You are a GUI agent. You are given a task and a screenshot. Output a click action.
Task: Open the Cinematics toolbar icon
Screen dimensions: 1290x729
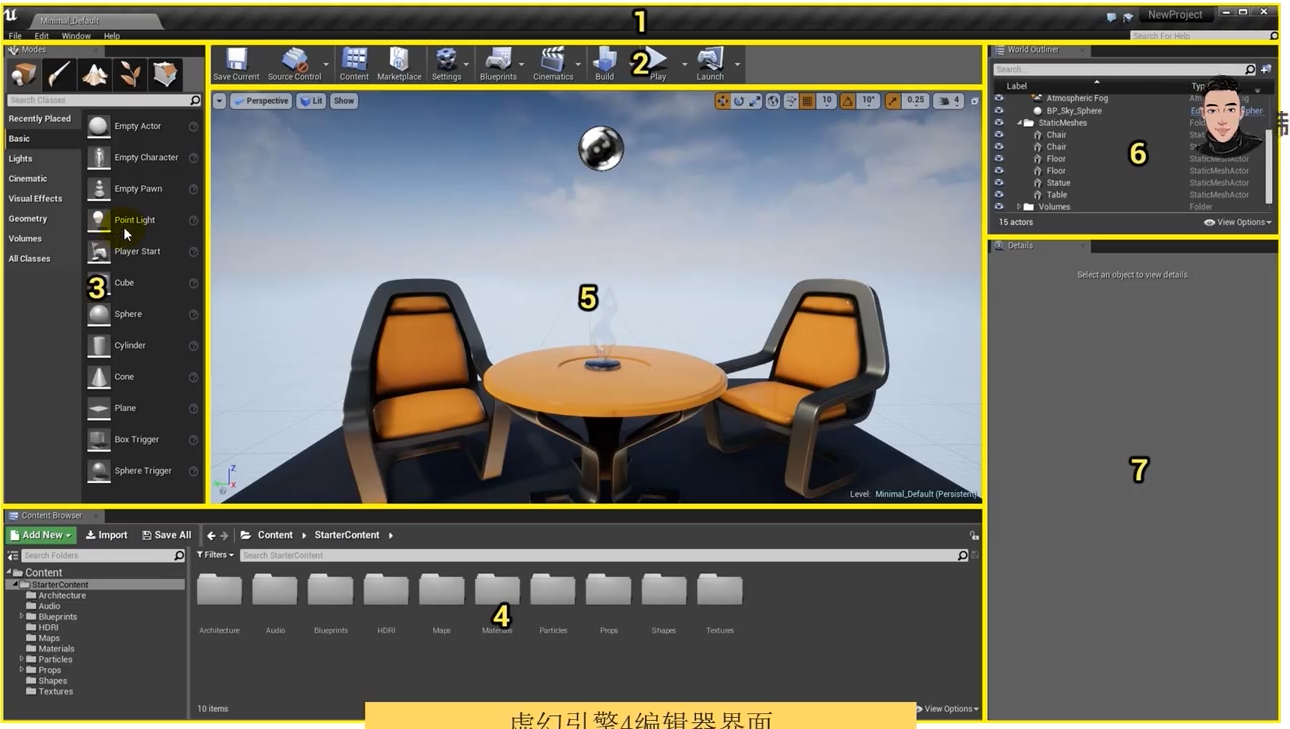tap(553, 59)
